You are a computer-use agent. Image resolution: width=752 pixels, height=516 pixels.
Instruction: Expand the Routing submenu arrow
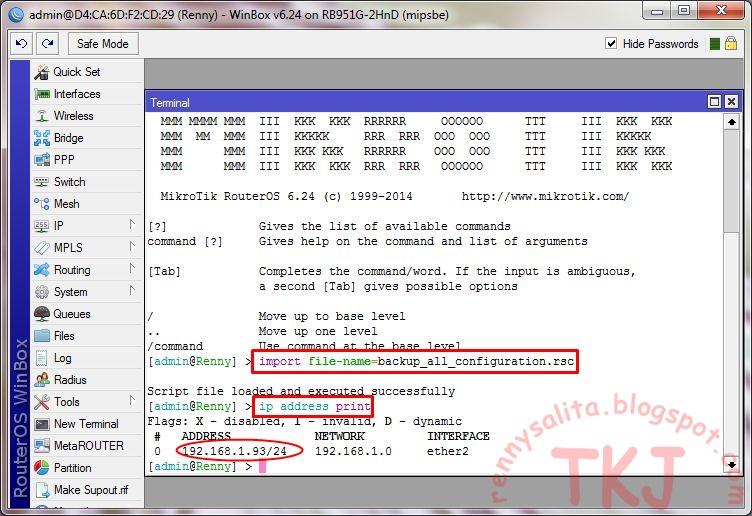(x=132, y=269)
